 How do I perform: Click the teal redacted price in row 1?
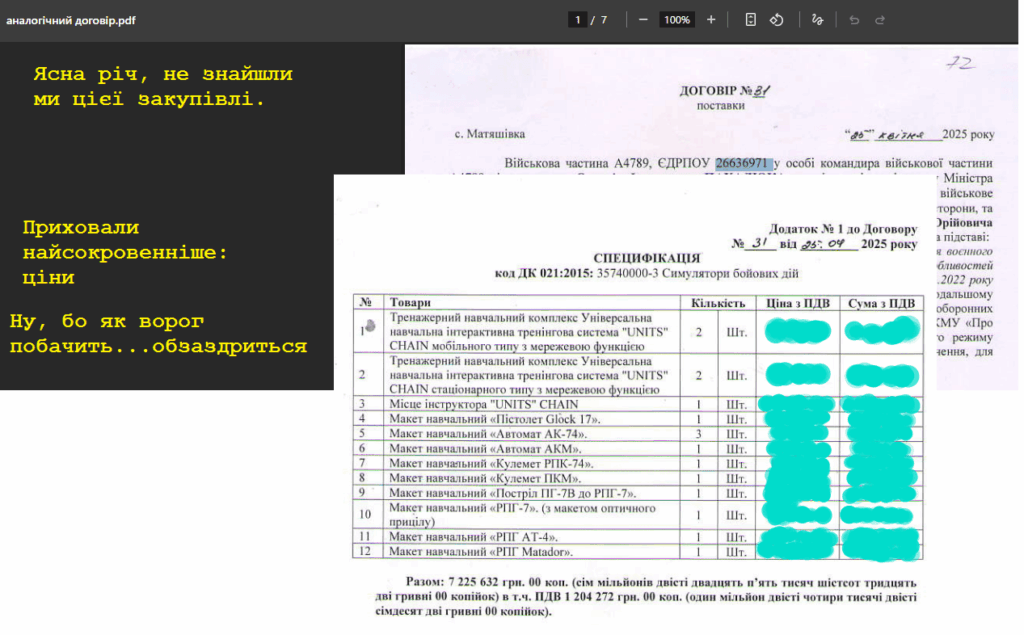(797, 331)
